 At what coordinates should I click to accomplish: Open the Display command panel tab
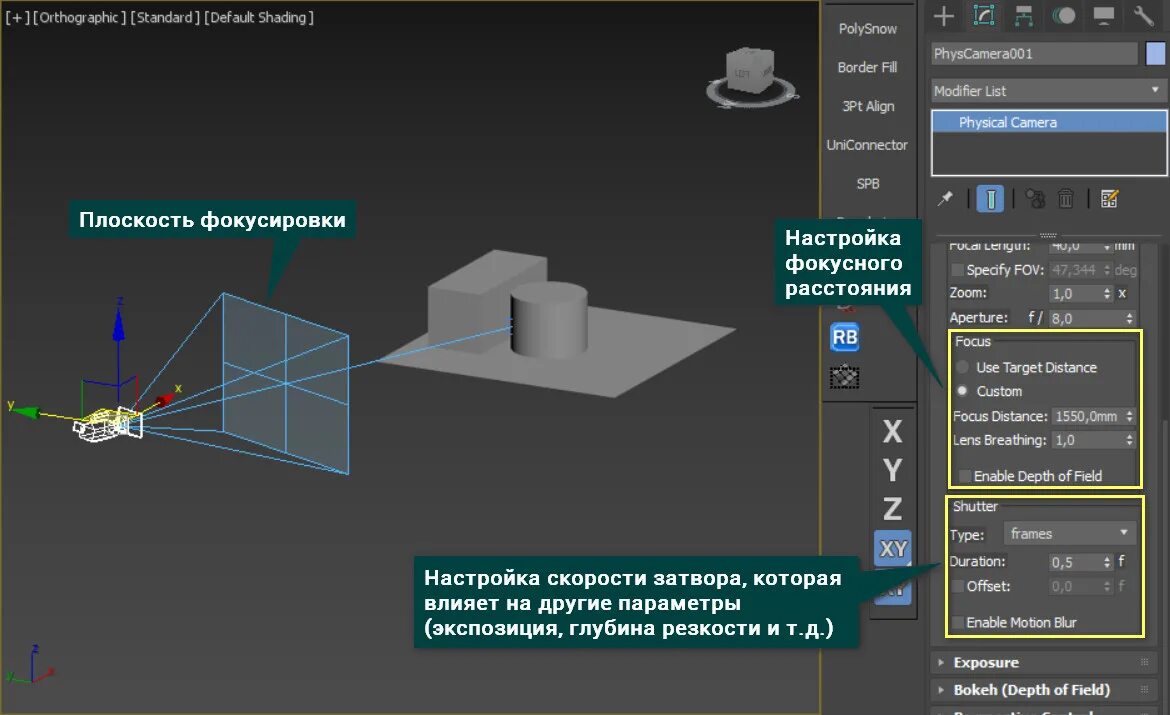point(1104,16)
